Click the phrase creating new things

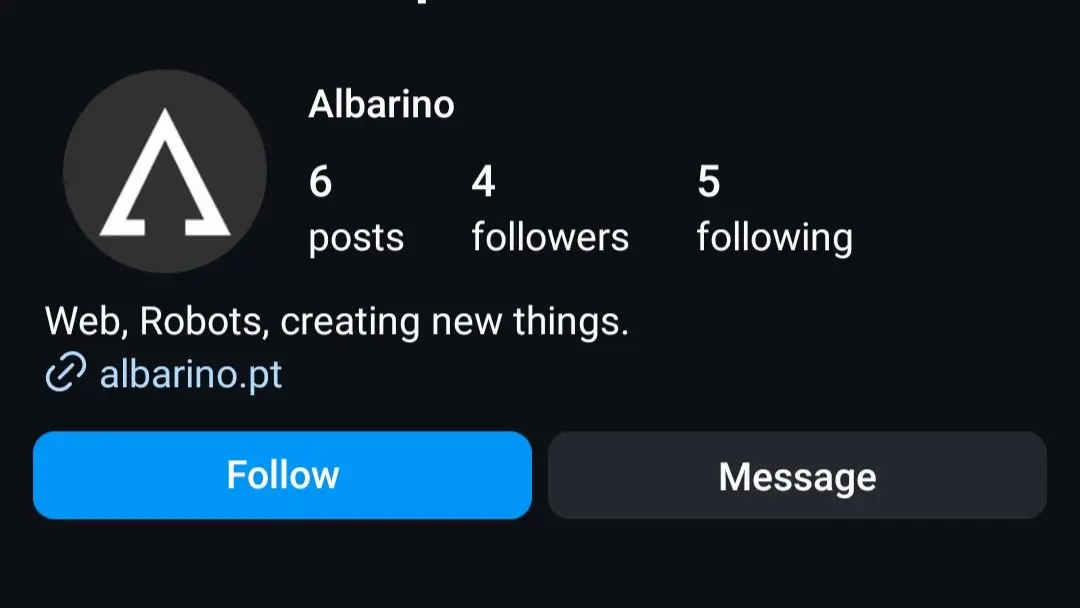tap(454, 322)
